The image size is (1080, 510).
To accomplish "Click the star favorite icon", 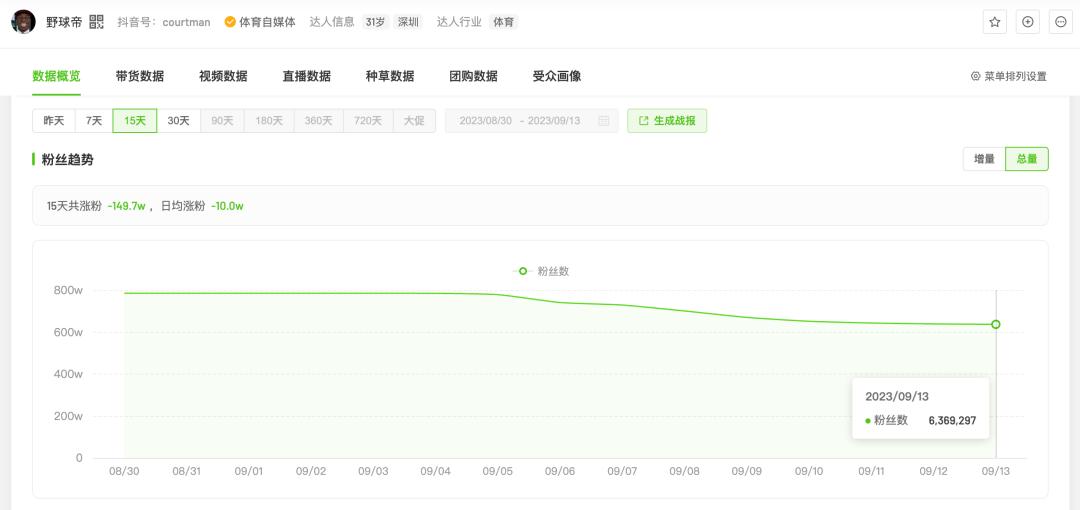I will pyautogui.click(x=994, y=22).
